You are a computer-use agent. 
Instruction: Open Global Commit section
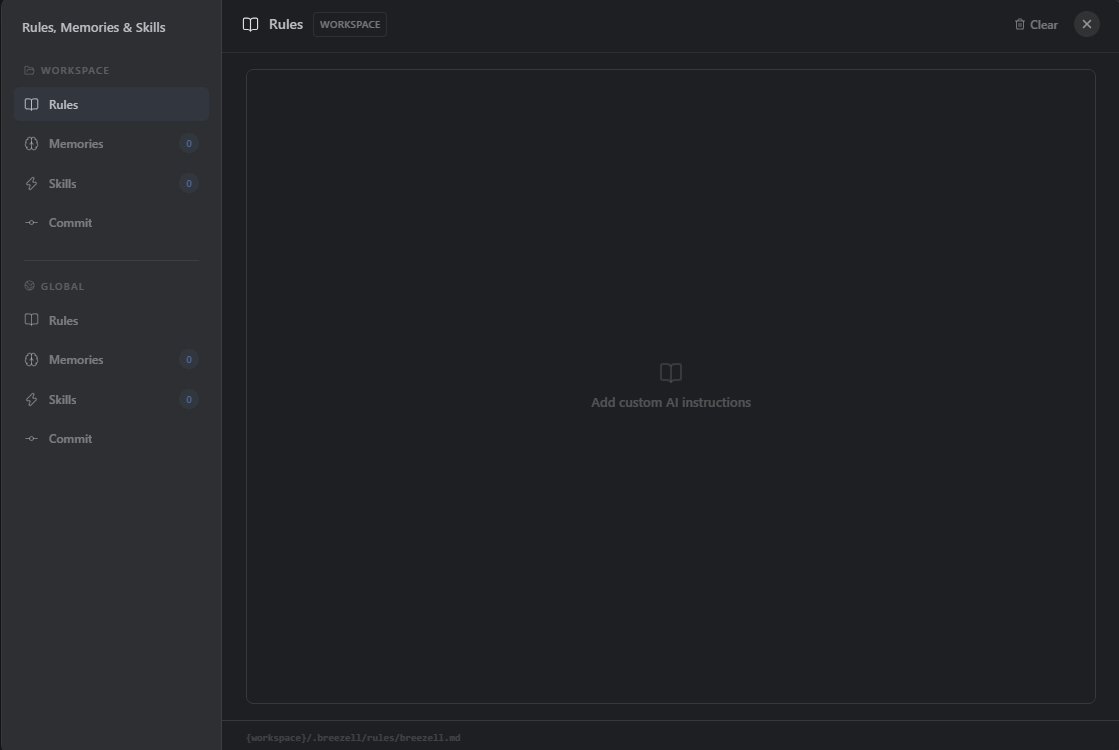click(111, 439)
